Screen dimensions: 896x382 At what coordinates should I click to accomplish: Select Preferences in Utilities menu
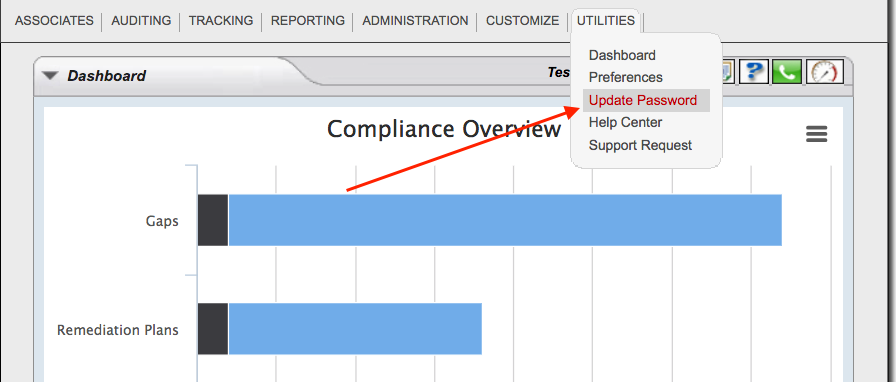(x=626, y=77)
